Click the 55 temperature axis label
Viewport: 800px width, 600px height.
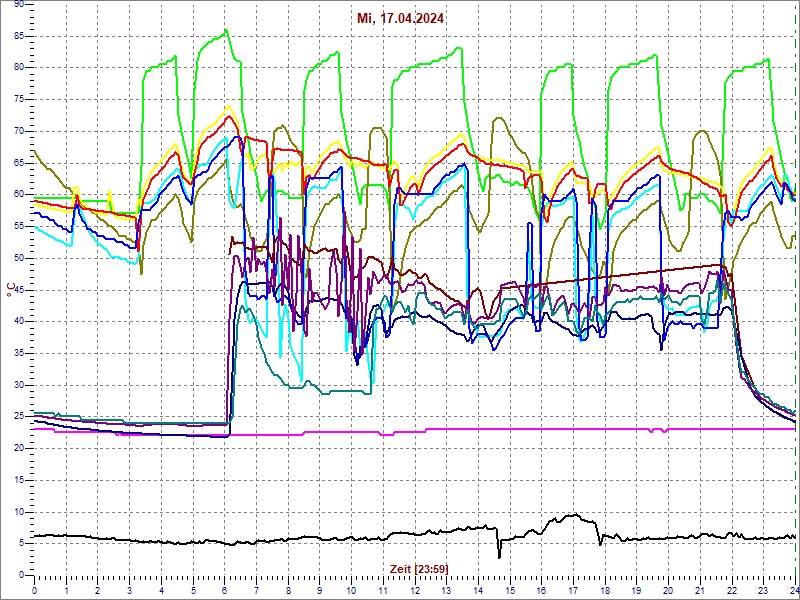(18, 227)
